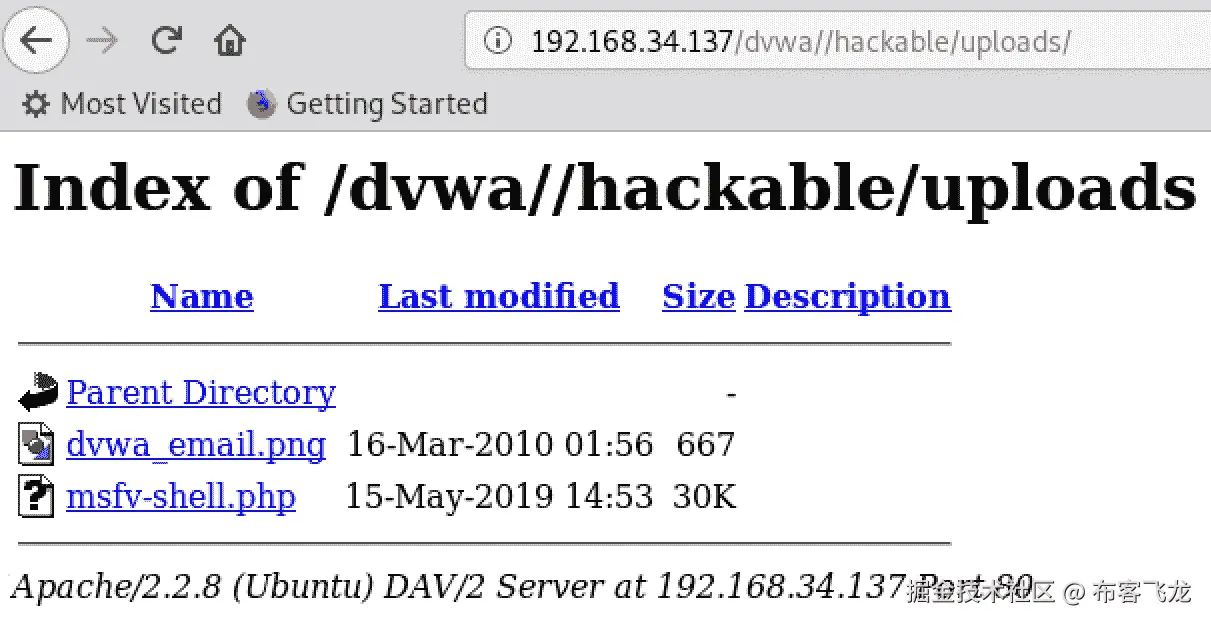Image resolution: width=1211 pixels, height=625 pixels.
Task: Open the Most Visited bookmarks folder
Action: click(x=122, y=104)
